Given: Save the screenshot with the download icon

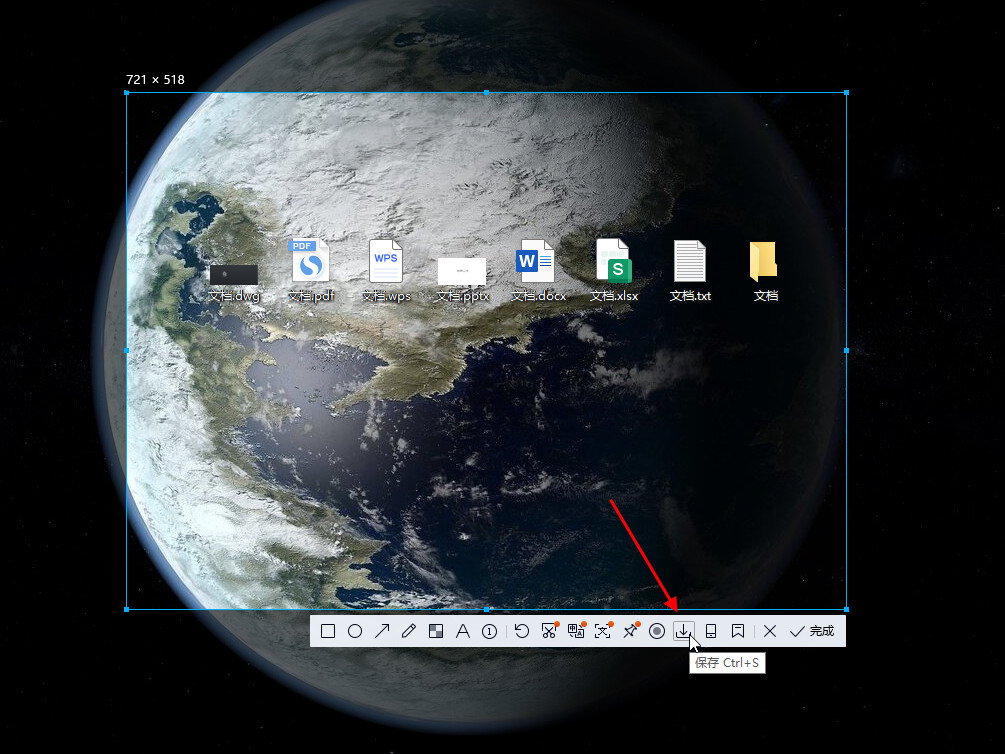Looking at the screenshot, I should coord(684,631).
